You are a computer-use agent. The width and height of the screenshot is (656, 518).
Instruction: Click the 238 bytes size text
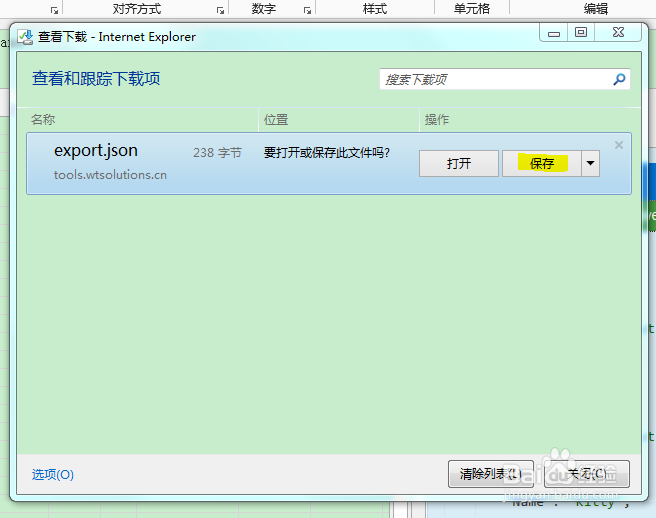[217, 153]
